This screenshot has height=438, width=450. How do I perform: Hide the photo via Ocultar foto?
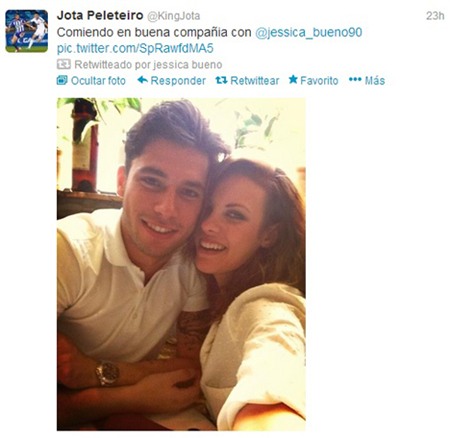pyautogui.click(x=98, y=81)
